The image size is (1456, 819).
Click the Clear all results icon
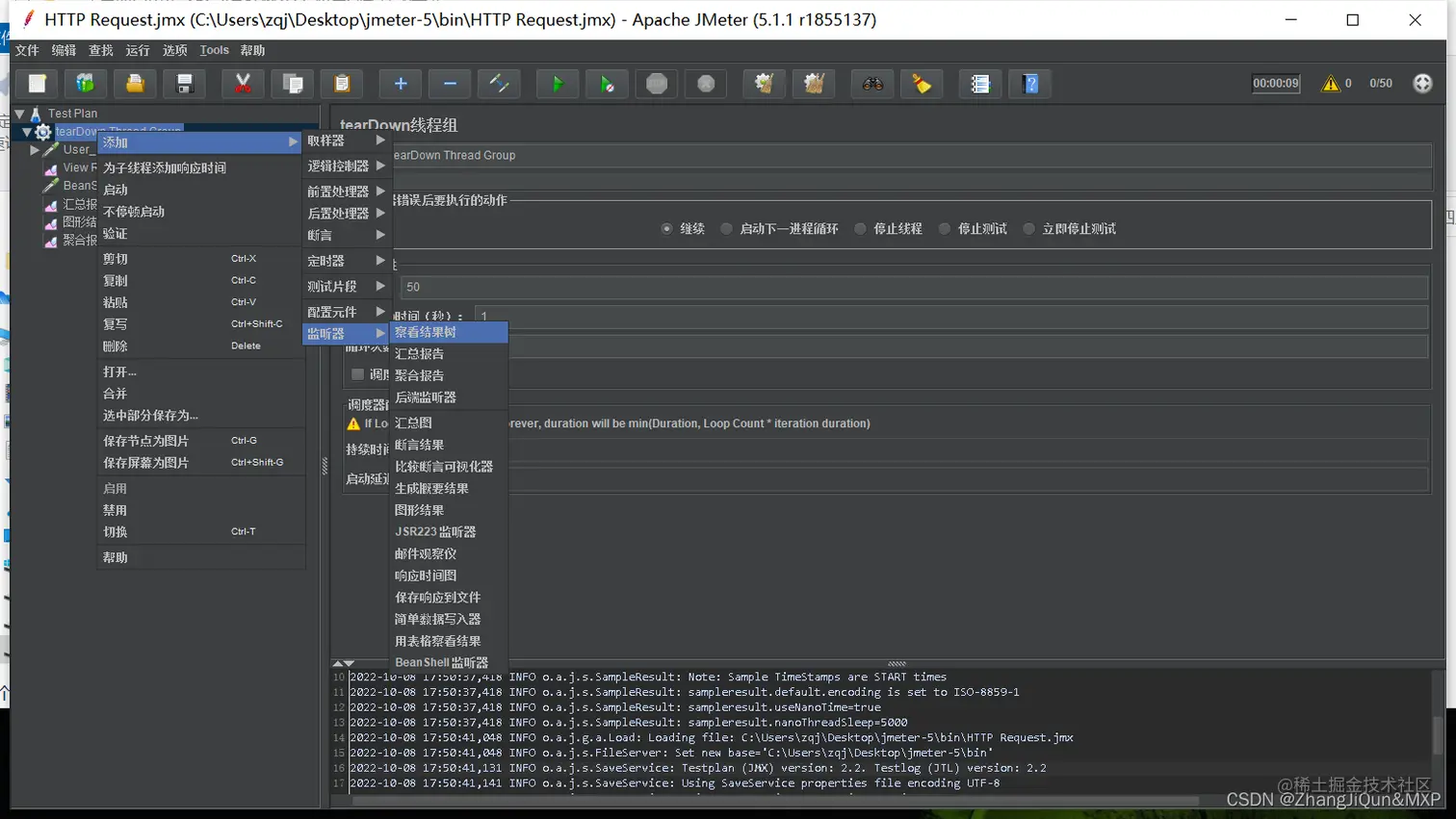[814, 84]
